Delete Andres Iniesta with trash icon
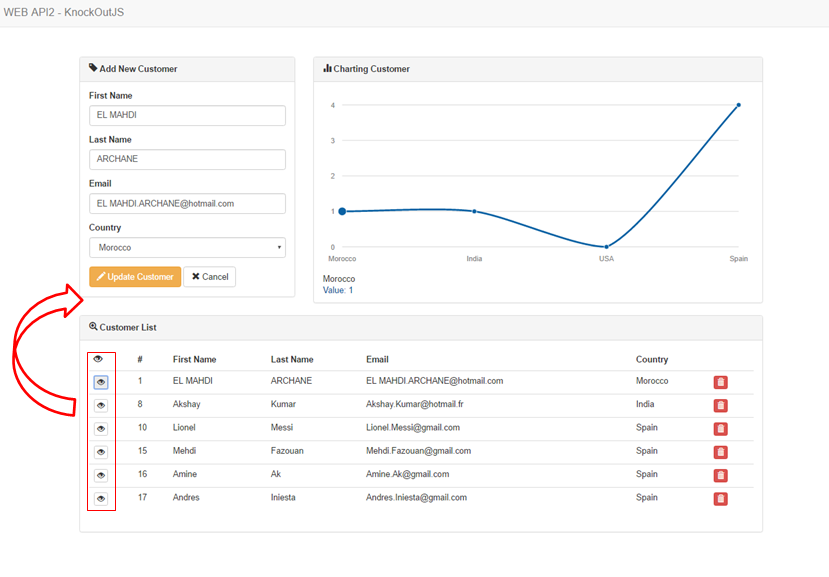This screenshot has height=577, width=829. [720, 498]
